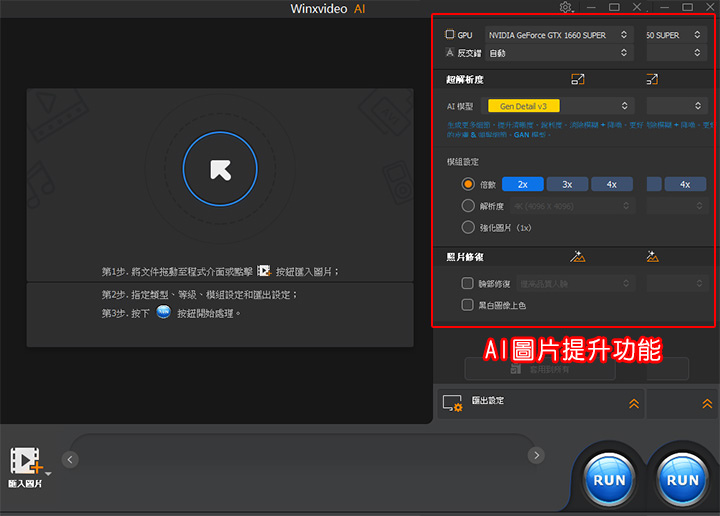Viewport: 720px width, 516px height.
Task: Click the GPU chip icon
Action: tap(450, 34)
